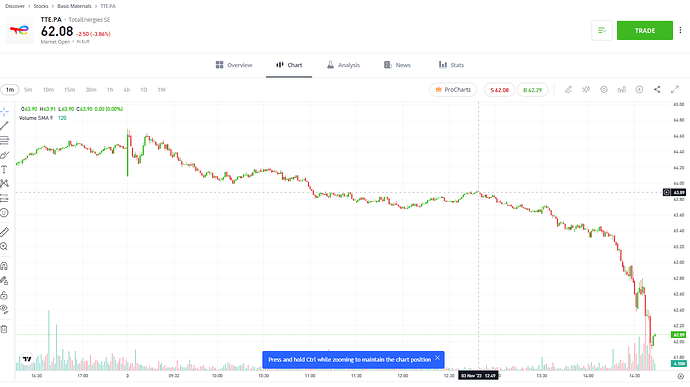This screenshot has width=690, height=387.
Task: Switch to the News tab
Action: pos(397,65)
